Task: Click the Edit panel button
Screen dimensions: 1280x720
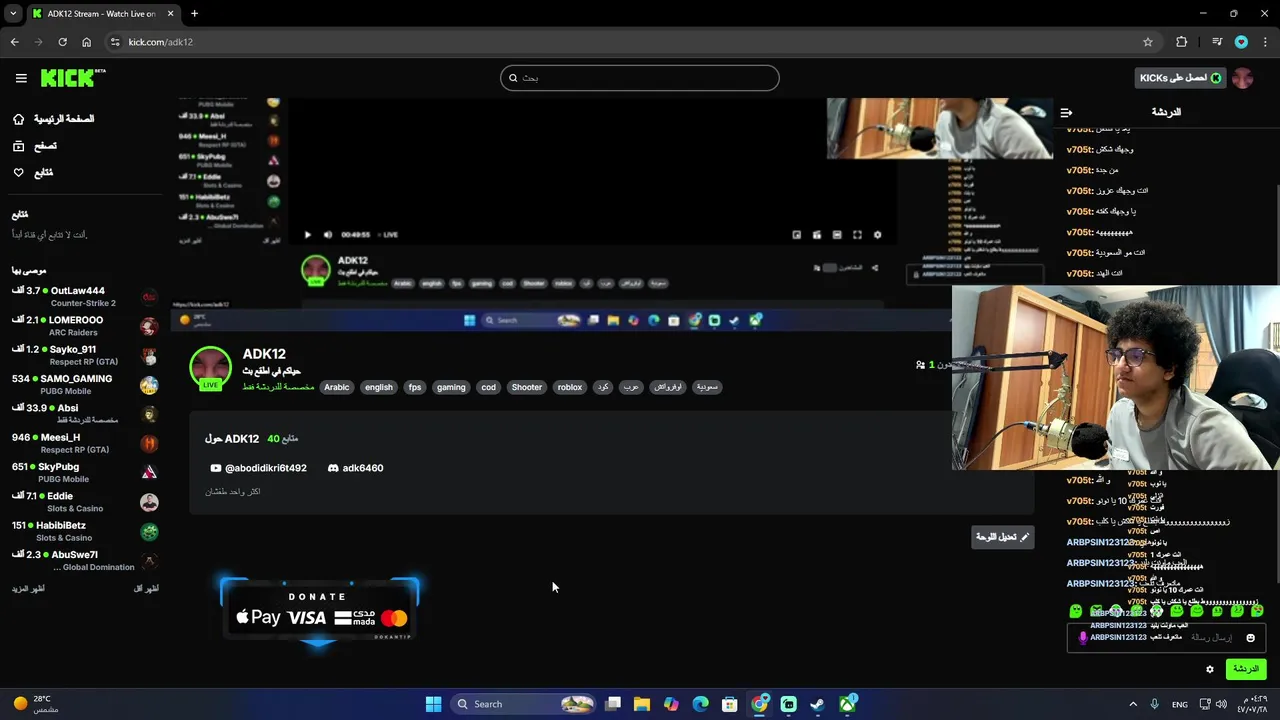Action: pyautogui.click(x=1002, y=537)
